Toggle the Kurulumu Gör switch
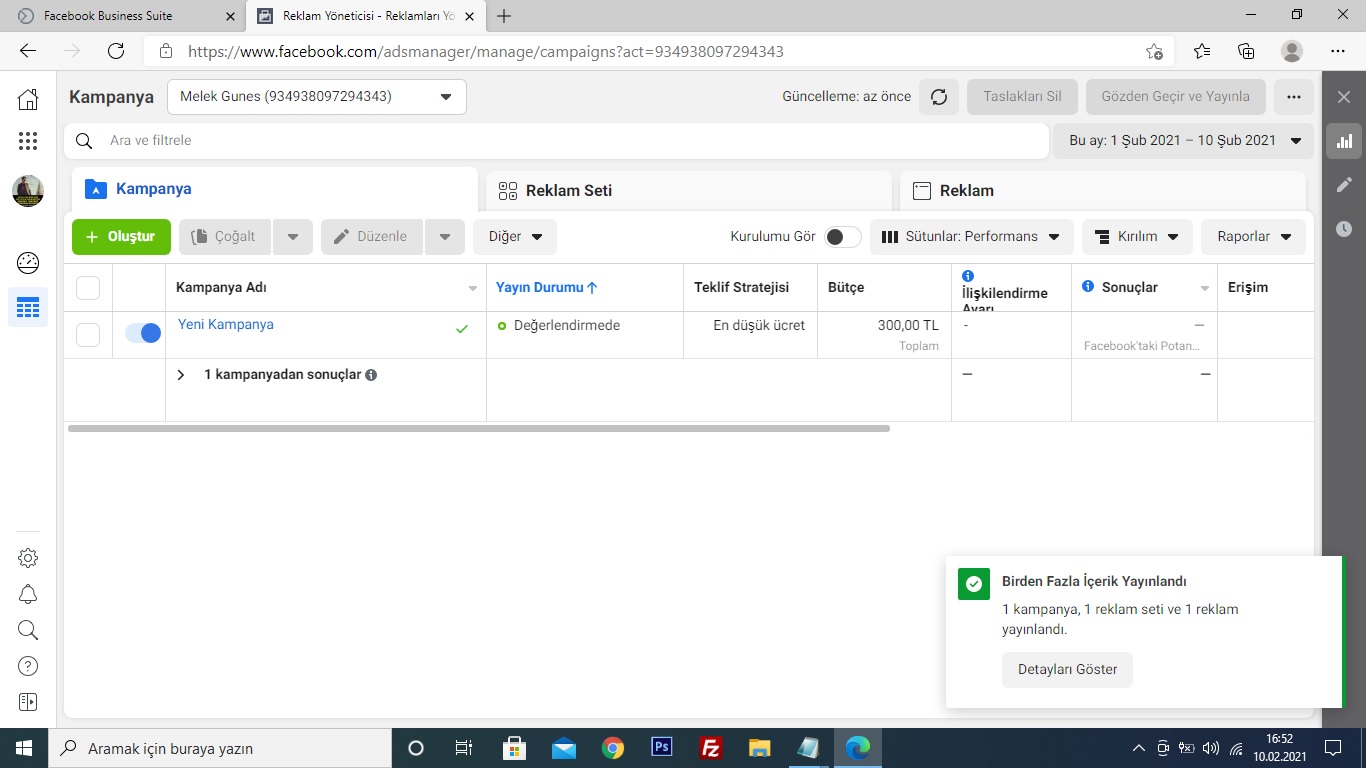This screenshot has width=1366, height=768. (x=842, y=237)
